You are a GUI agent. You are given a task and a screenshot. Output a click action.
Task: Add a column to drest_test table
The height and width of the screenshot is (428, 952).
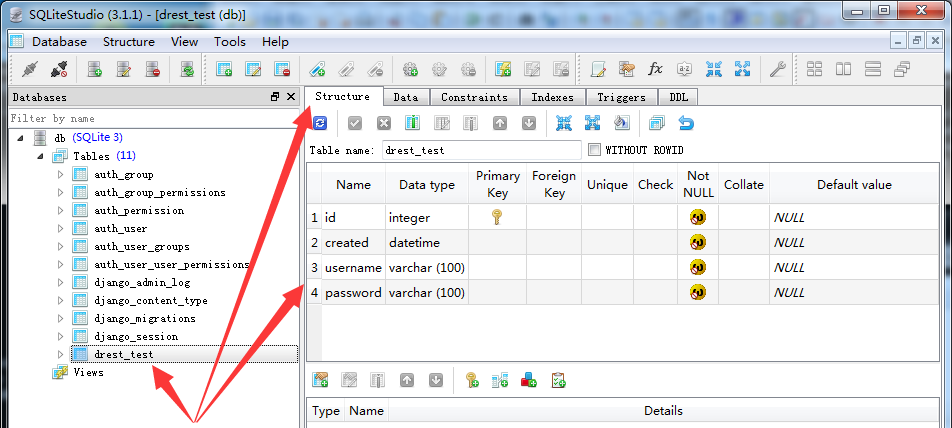413,123
